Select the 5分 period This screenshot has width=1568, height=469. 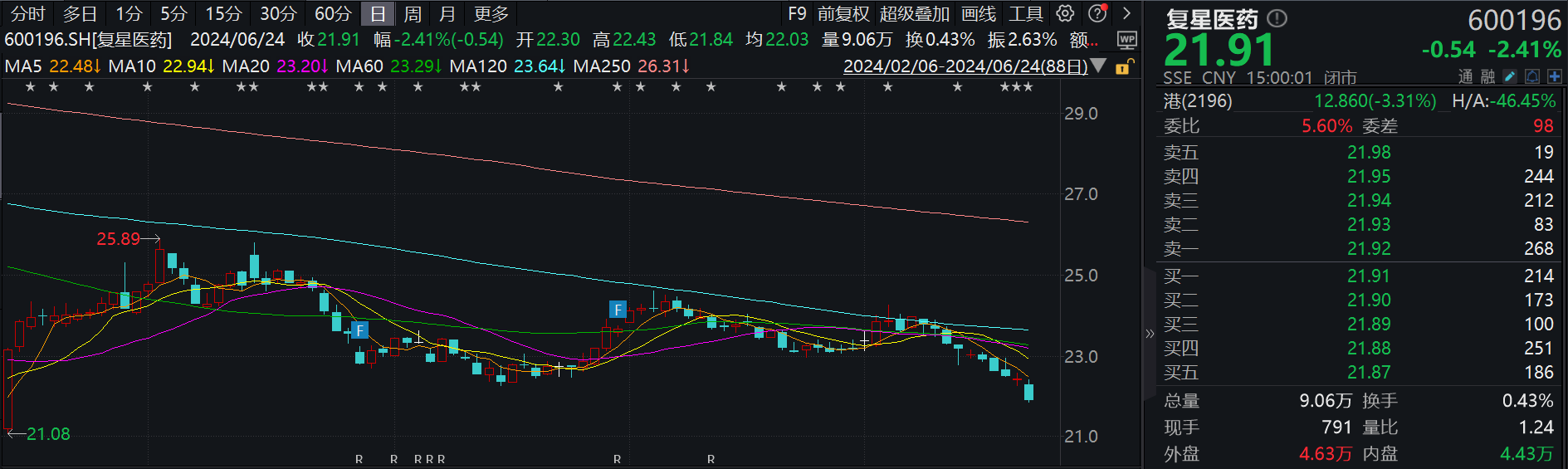173,13
